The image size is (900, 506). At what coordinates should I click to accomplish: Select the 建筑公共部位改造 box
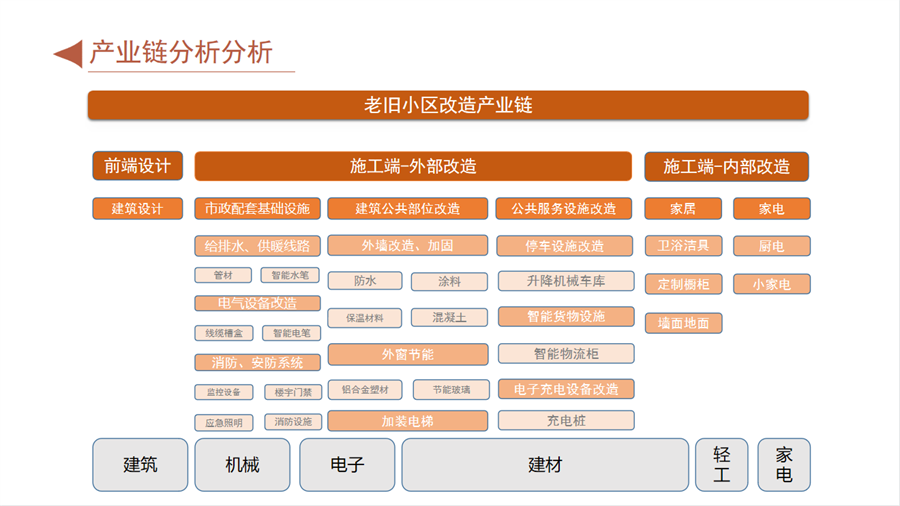408,208
